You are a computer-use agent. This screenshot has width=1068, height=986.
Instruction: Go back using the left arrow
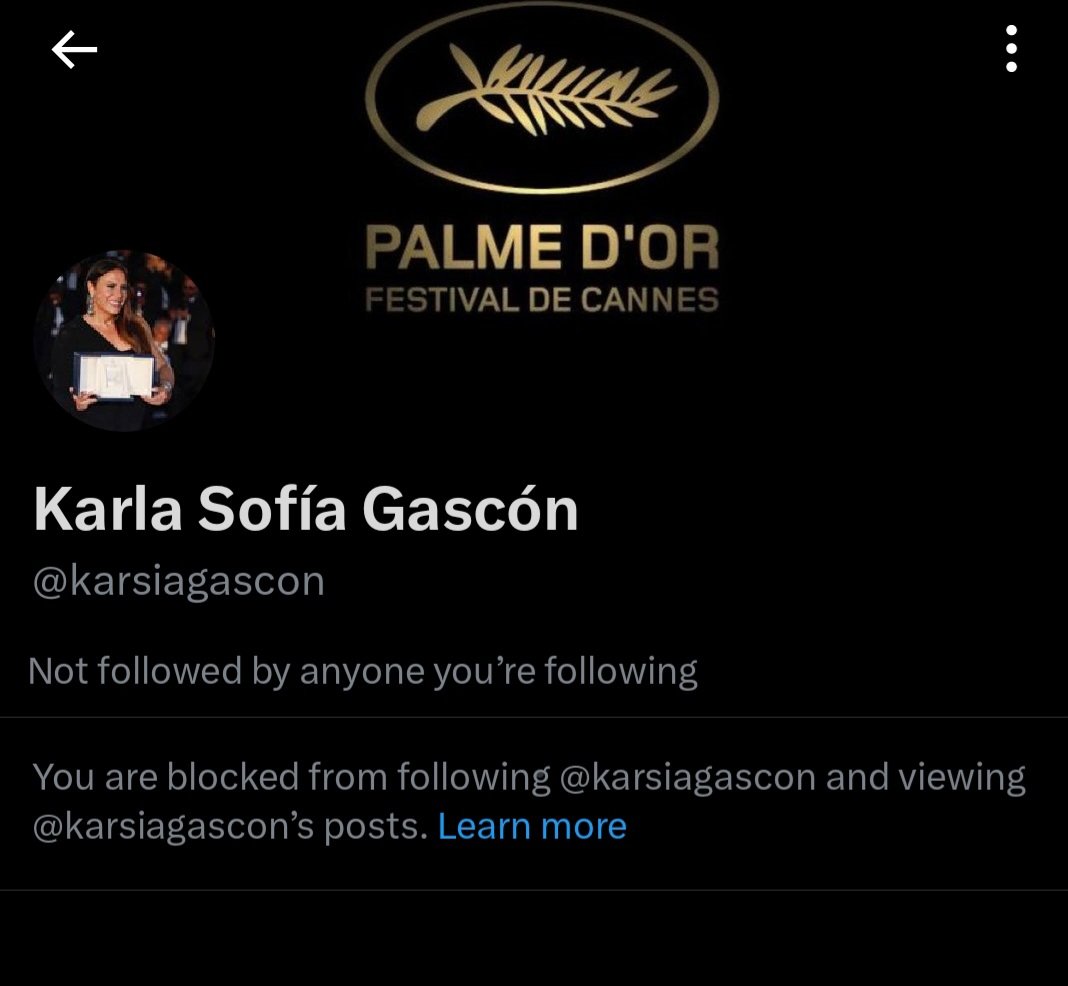(74, 49)
